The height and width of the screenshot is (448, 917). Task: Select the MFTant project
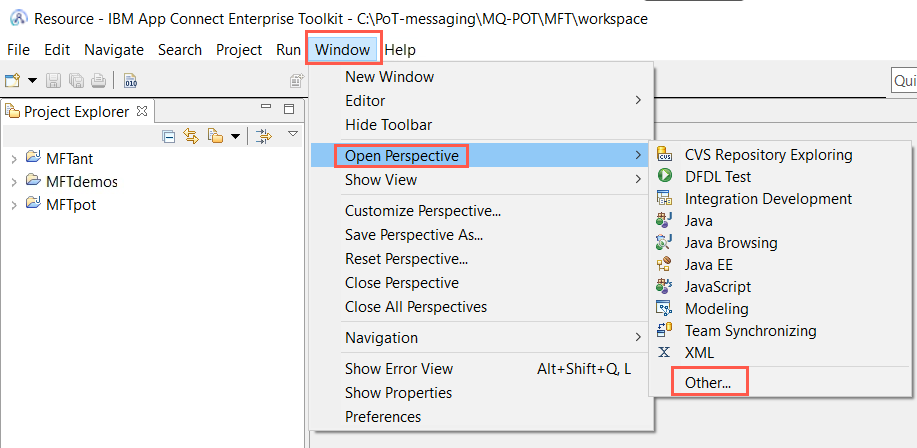[69, 158]
